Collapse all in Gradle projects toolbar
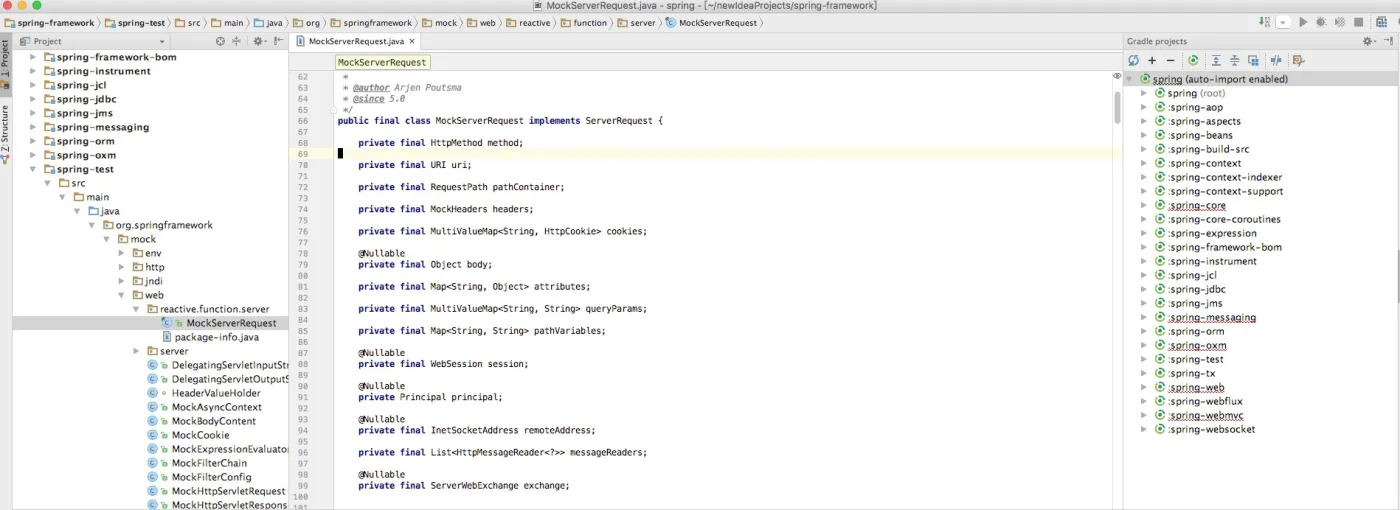The width and height of the screenshot is (1400, 510). point(1235,61)
